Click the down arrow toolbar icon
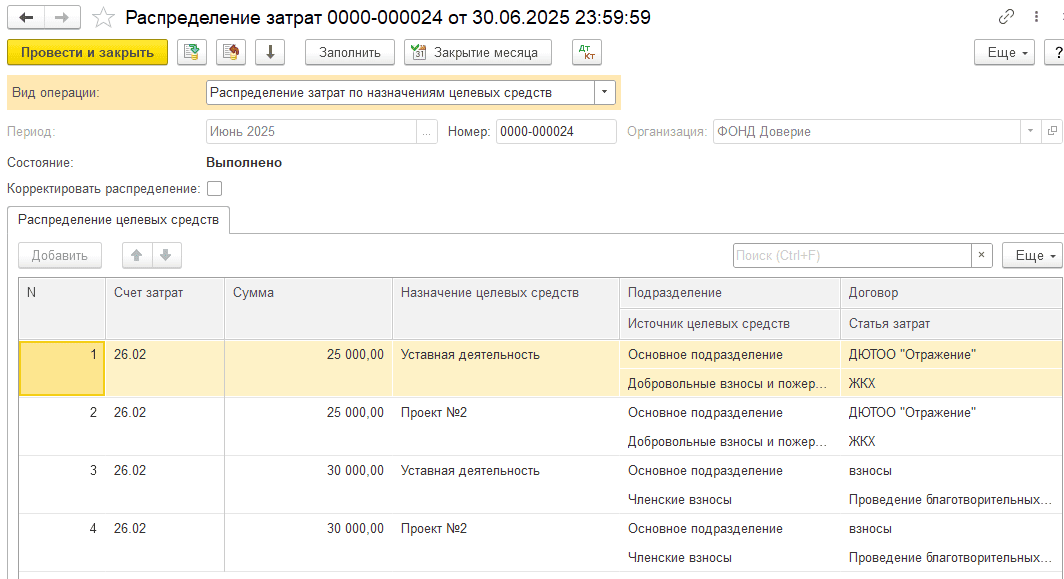Screen dimensions: 1064x579 tap(270, 52)
